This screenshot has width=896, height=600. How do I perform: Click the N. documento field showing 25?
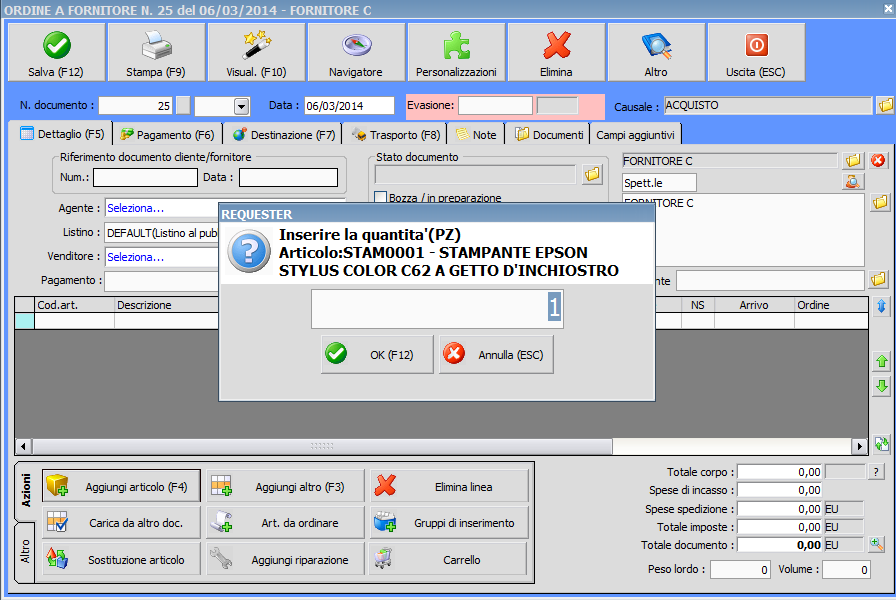135,106
